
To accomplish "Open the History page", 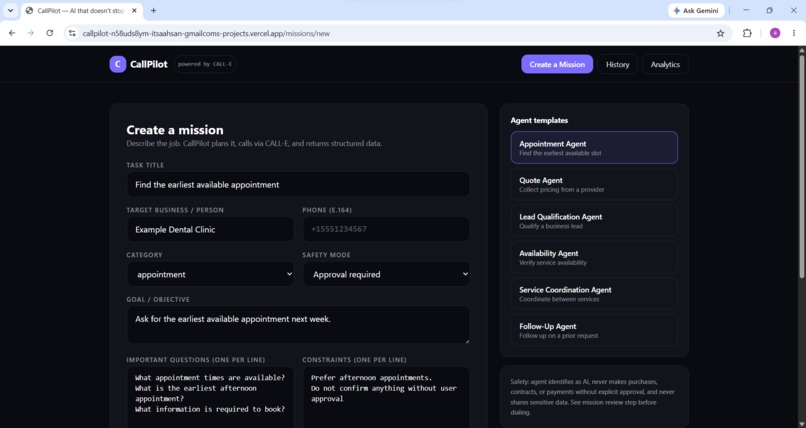I will (x=617, y=64).
